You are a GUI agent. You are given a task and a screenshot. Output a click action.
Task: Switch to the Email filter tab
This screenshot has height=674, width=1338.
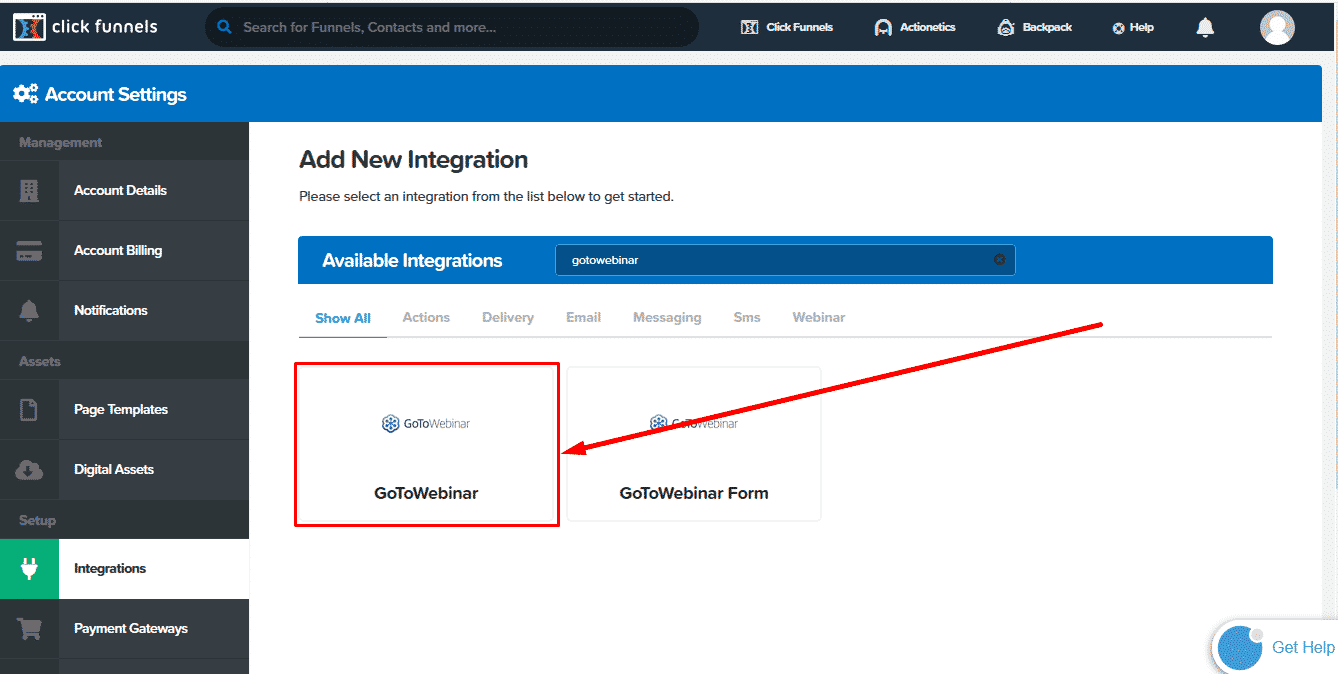pyautogui.click(x=584, y=318)
